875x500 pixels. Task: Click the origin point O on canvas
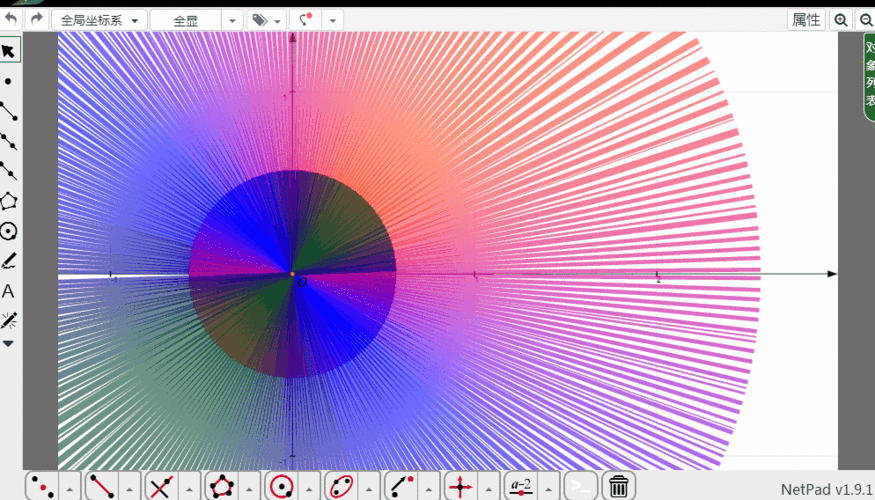click(x=292, y=273)
